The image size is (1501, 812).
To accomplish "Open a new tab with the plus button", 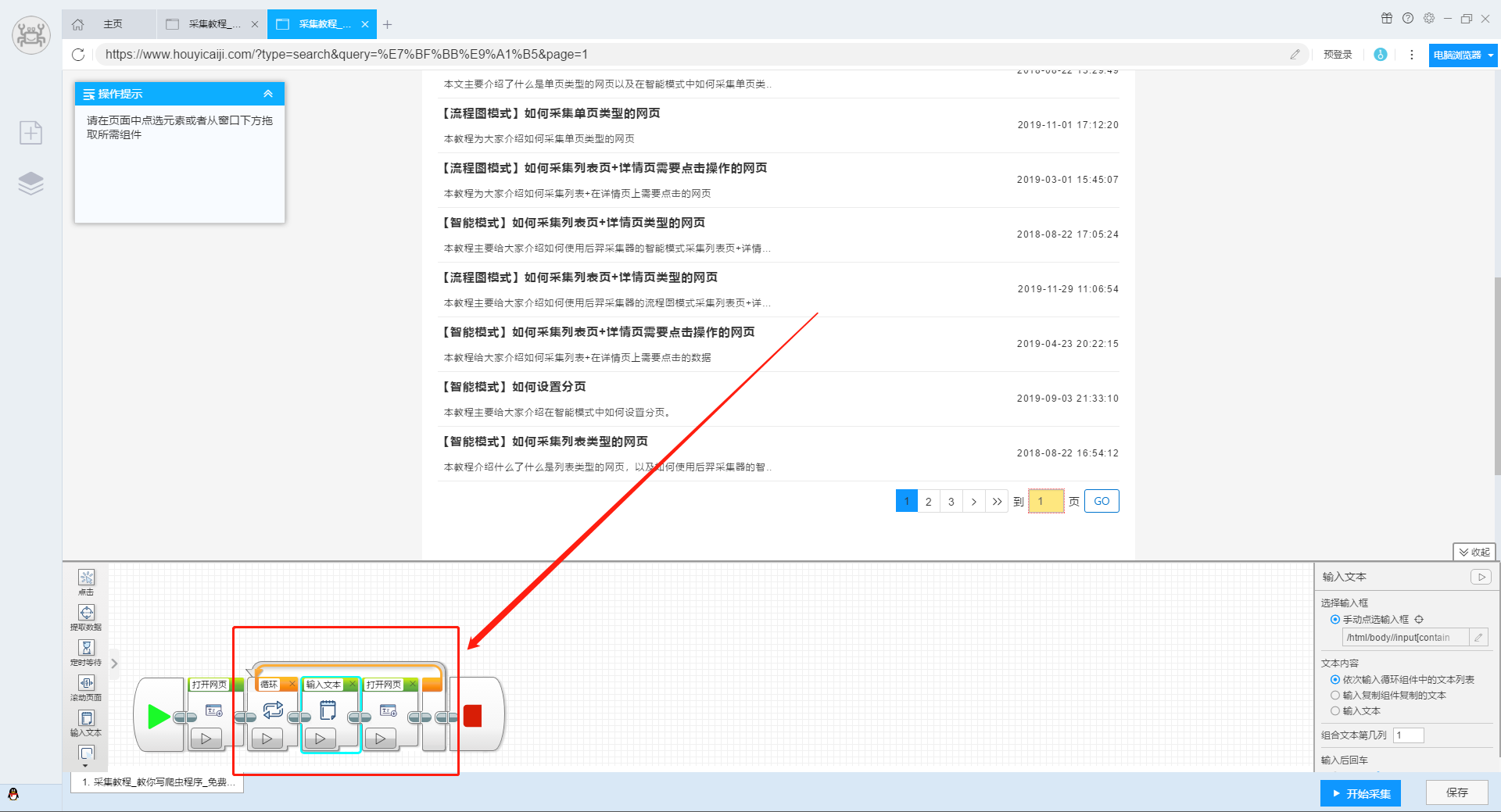I will 387,24.
